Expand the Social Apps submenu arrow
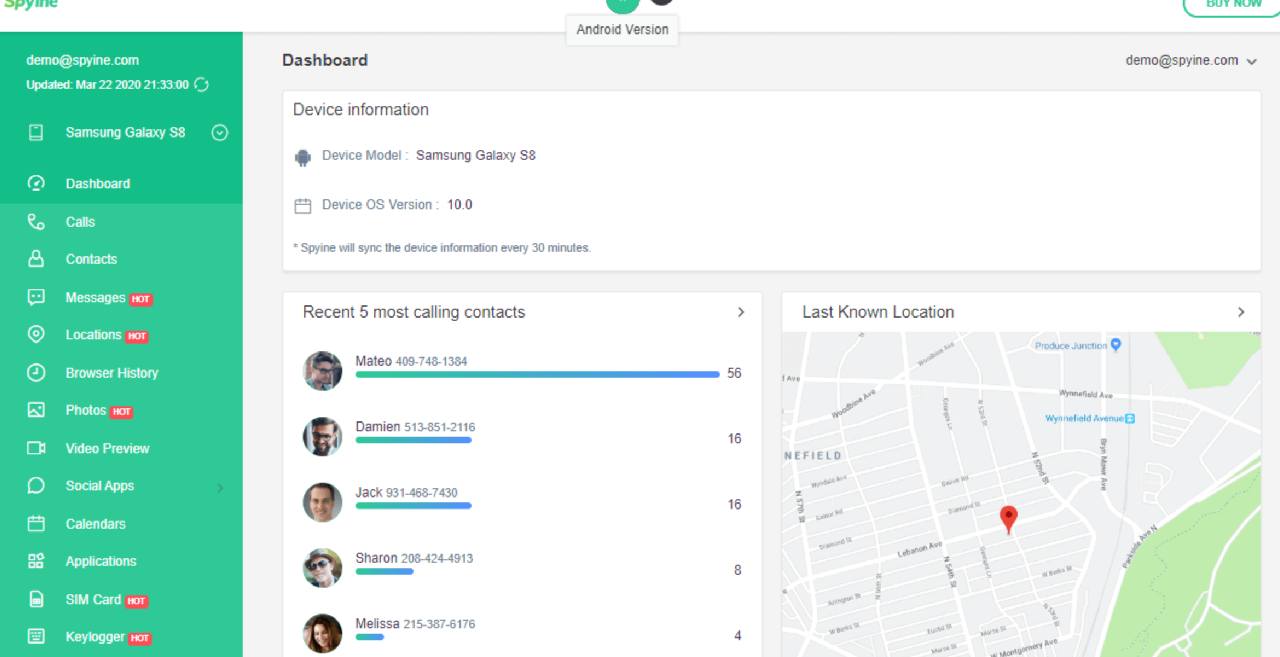Image resolution: width=1280 pixels, height=657 pixels. point(220,487)
